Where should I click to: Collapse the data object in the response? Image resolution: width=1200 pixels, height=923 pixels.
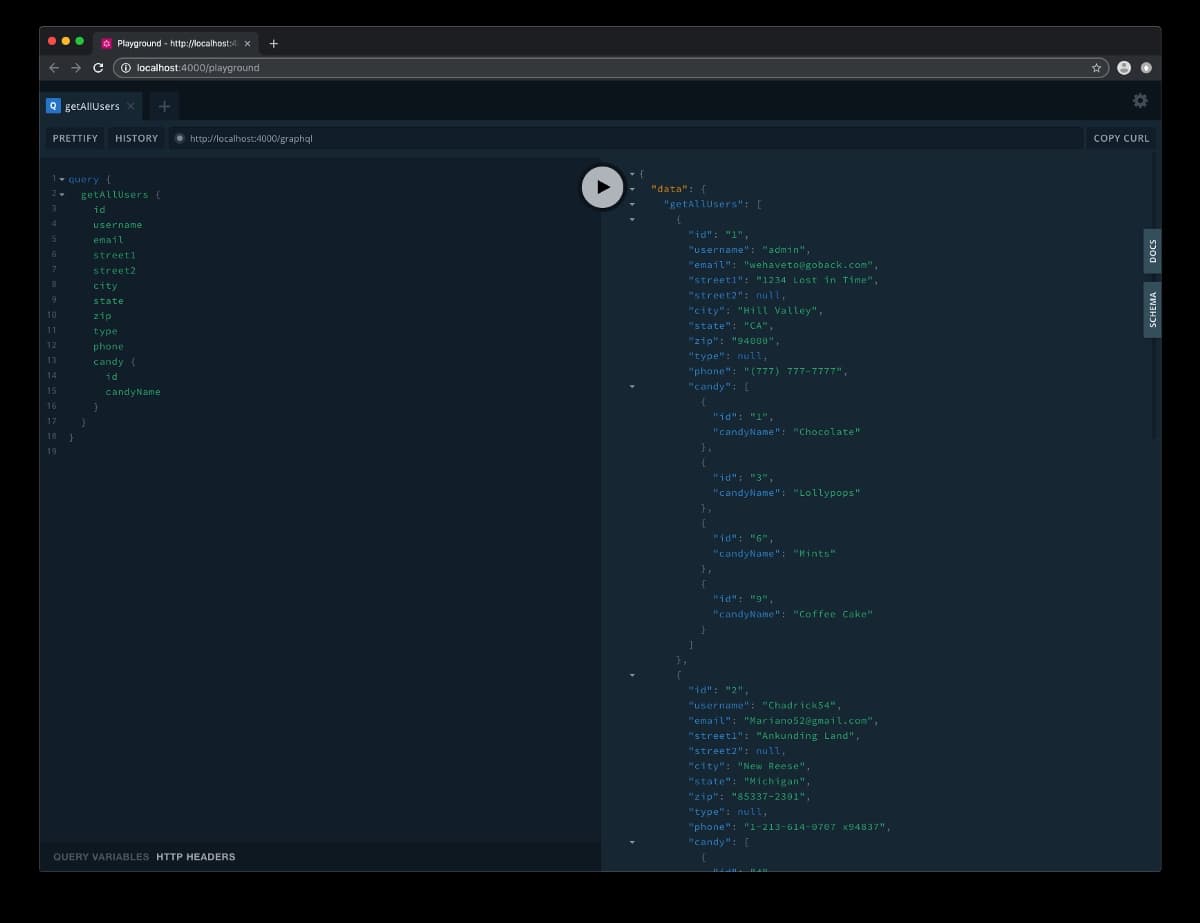coord(632,187)
